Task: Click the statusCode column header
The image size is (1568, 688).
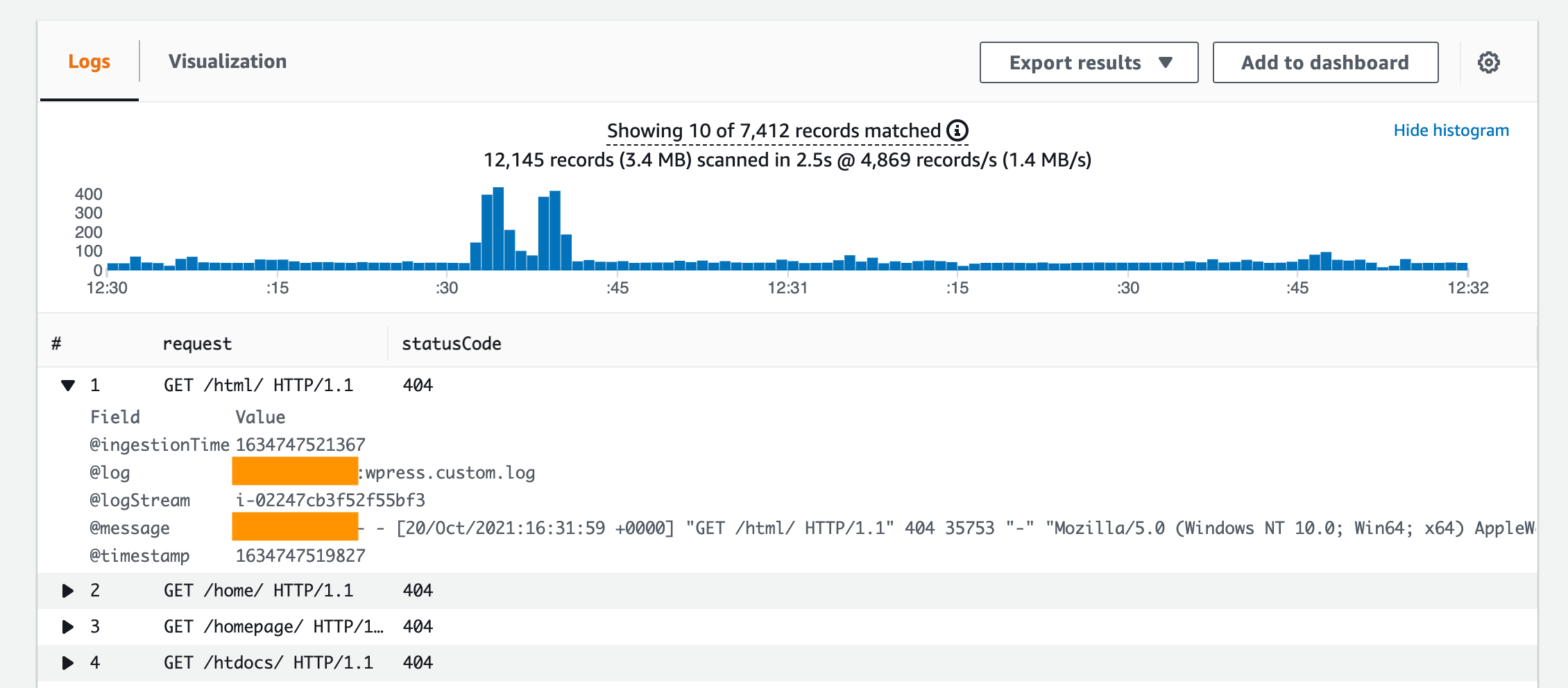Action: 451,343
